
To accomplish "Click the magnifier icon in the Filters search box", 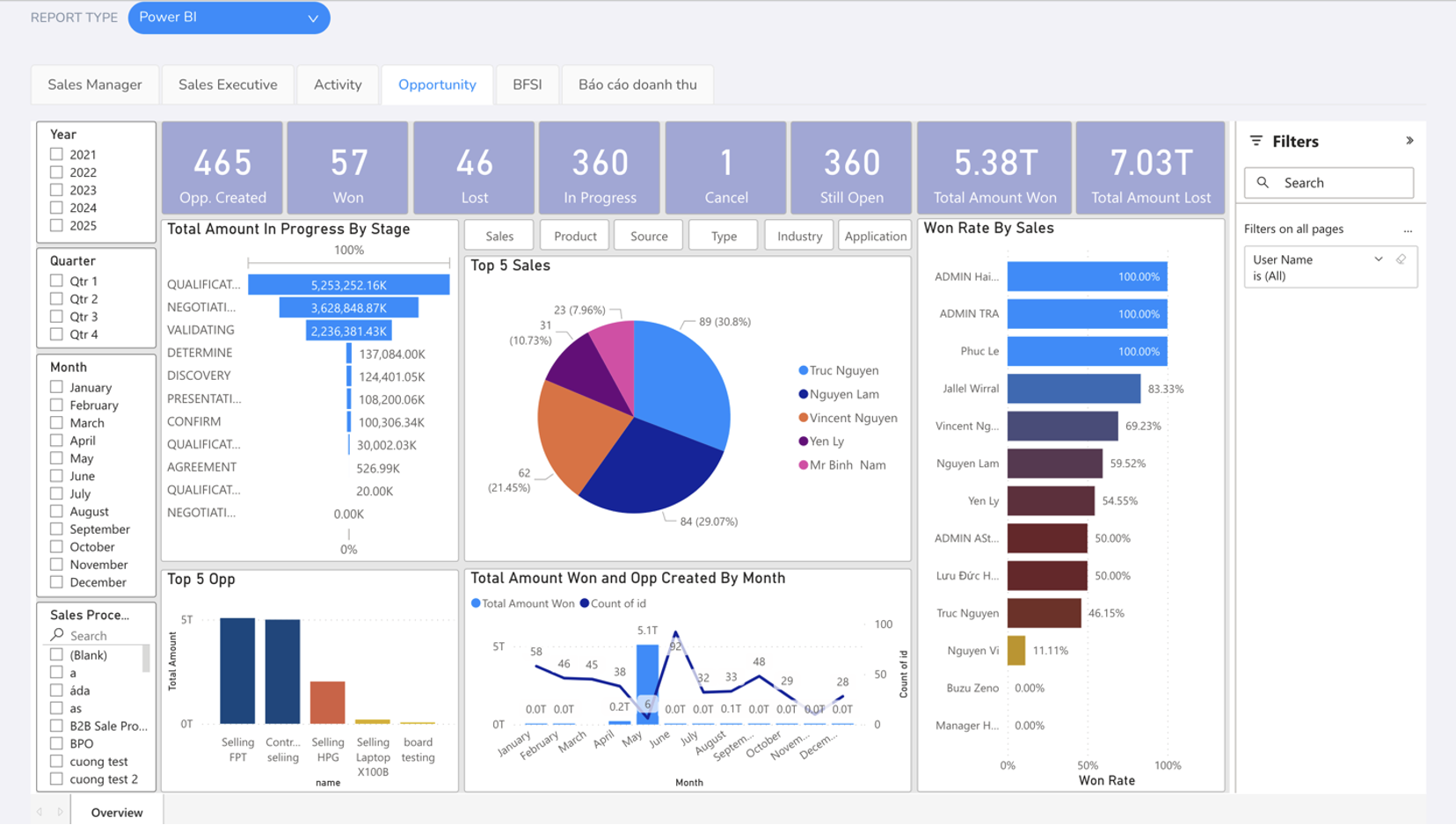I will pos(1263,183).
